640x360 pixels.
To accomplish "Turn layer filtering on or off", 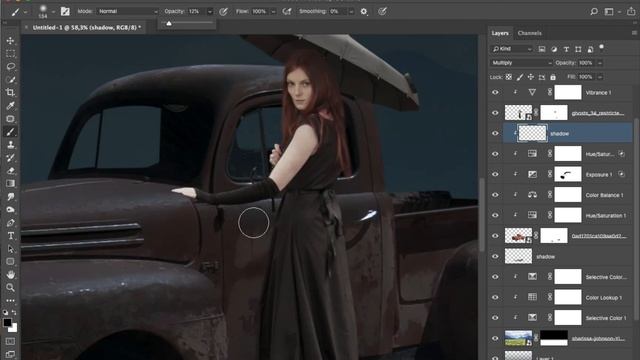I will click(x=601, y=47).
